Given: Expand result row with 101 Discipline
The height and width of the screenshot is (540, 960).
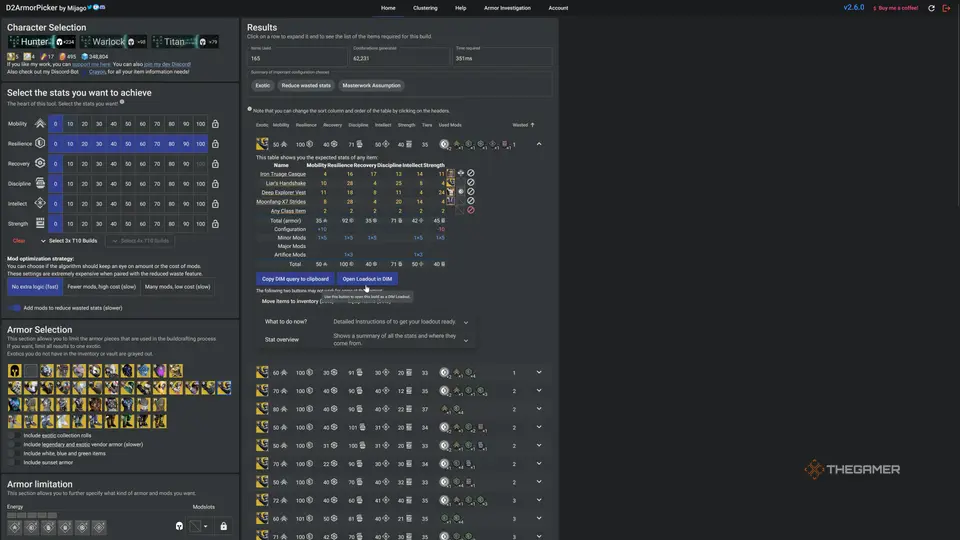Looking at the screenshot, I should coord(539,427).
